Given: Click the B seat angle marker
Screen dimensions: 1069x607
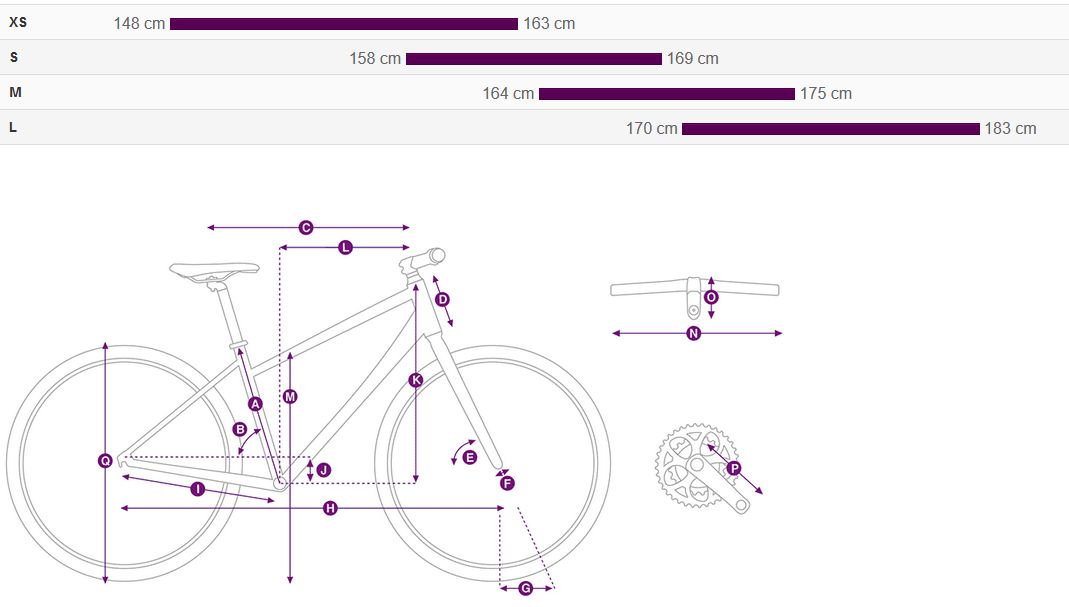Looking at the screenshot, I should coord(240,429).
